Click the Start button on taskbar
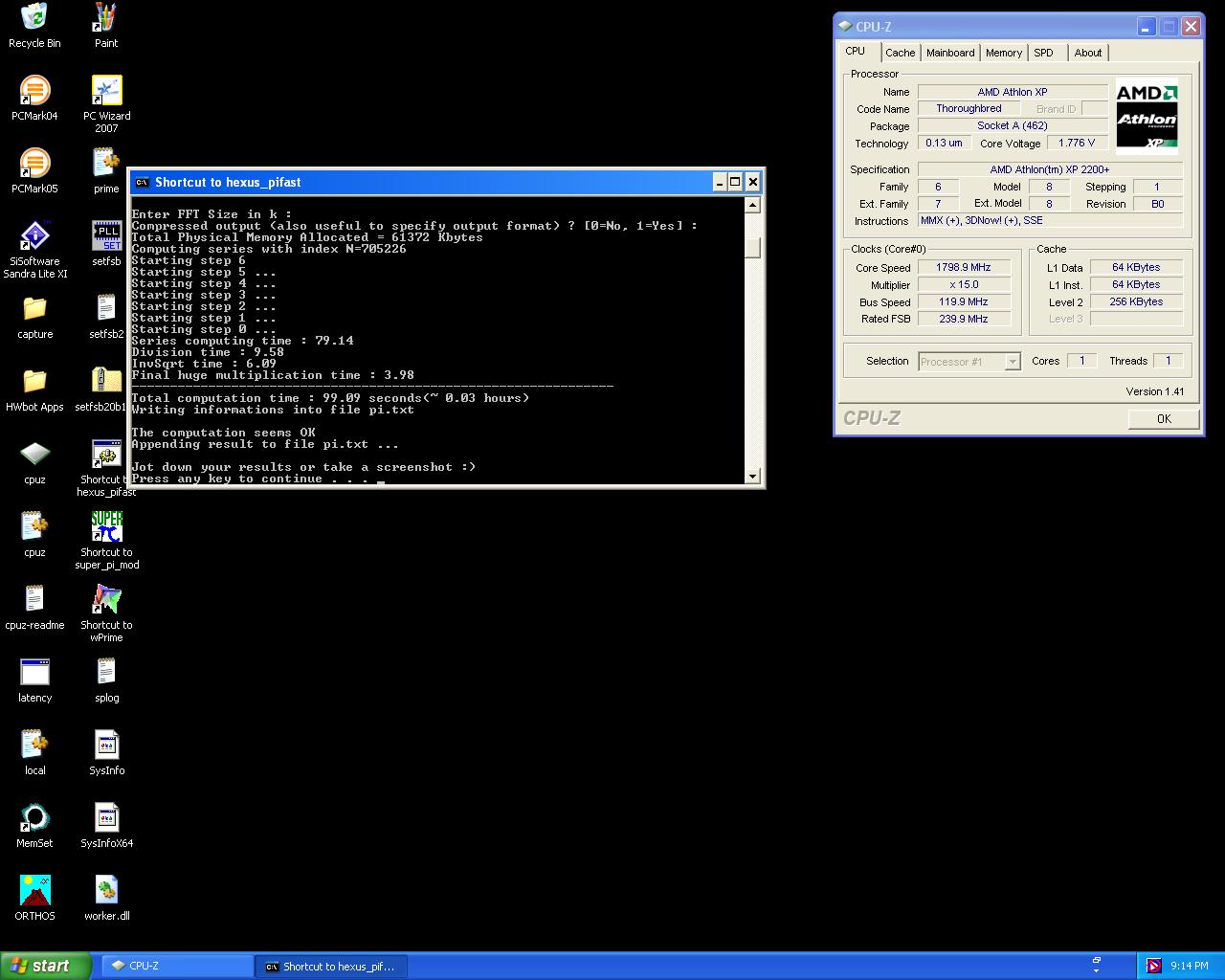Viewport: 1225px width, 980px height. point(46,966)
